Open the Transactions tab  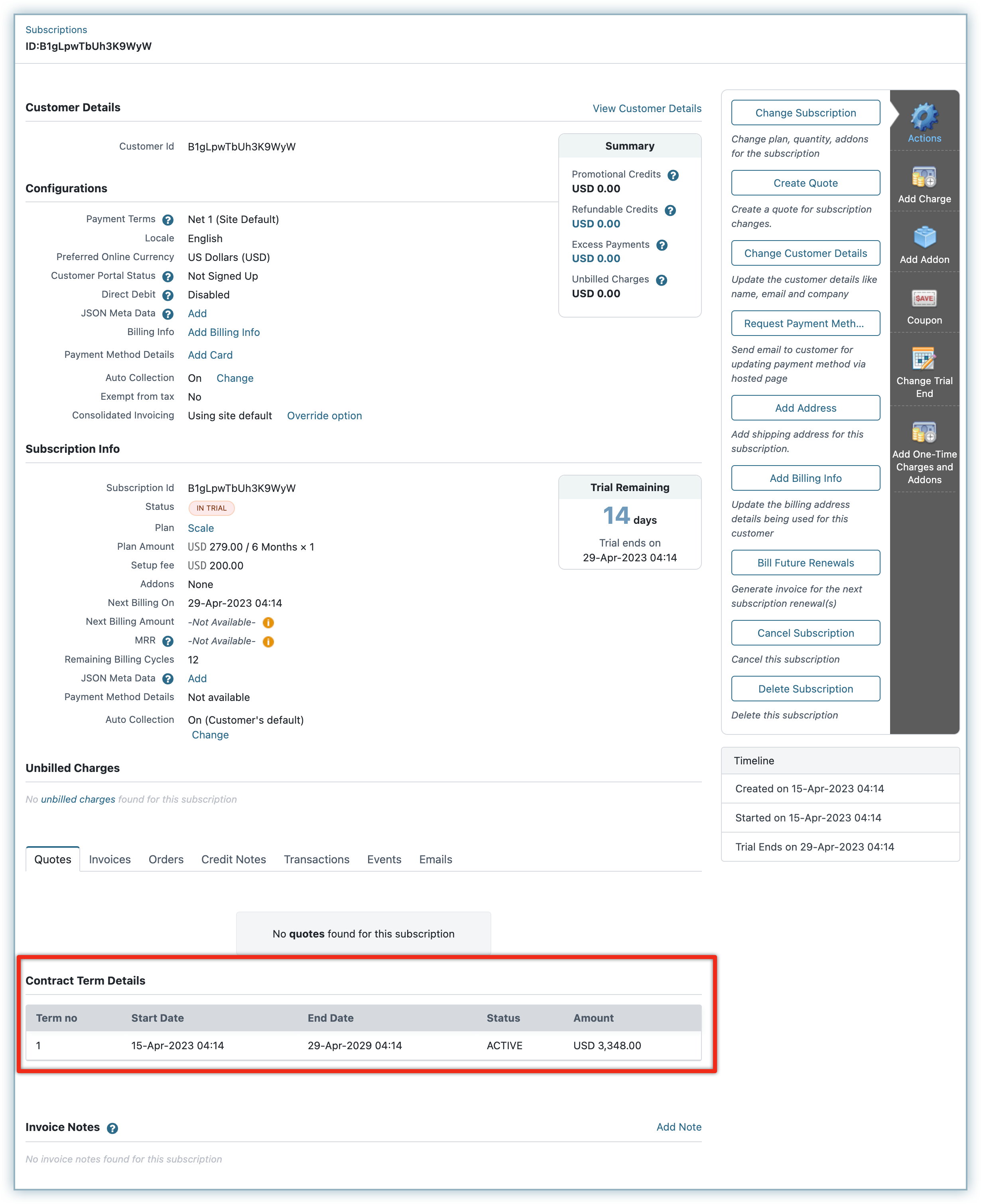pyautogui.click(x=317, y=859)
